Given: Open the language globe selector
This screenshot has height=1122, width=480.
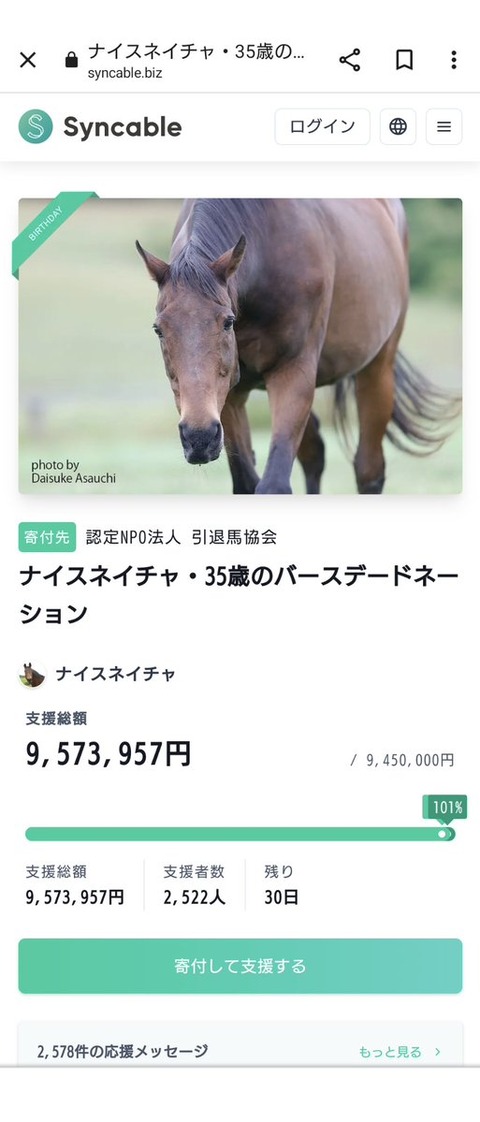Looking at the screenshot, I should coord(398,127).
